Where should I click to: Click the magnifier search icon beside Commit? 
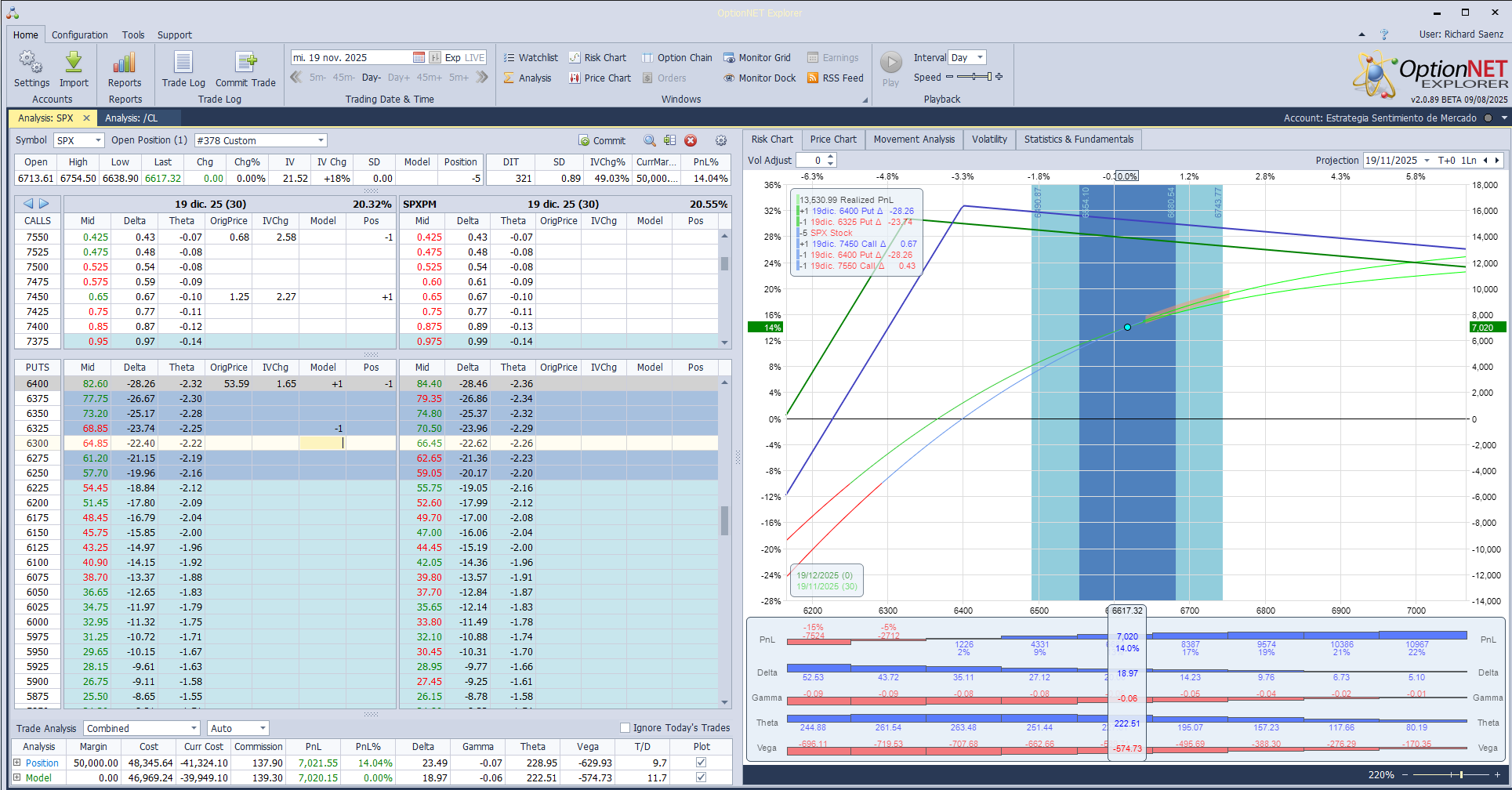pyautogui.click(x=650, y=140)
